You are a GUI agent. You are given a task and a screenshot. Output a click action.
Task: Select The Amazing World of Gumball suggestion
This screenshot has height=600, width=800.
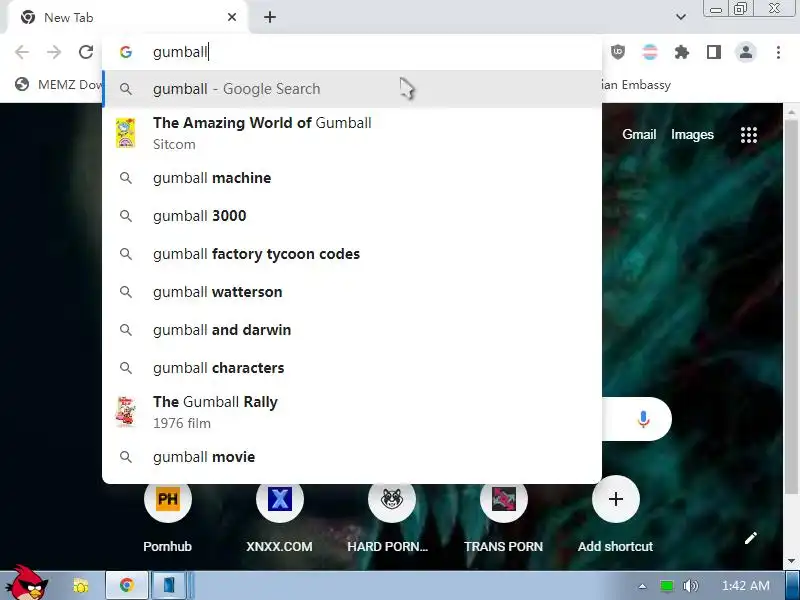pyautogui.click(x=352, y=133)
